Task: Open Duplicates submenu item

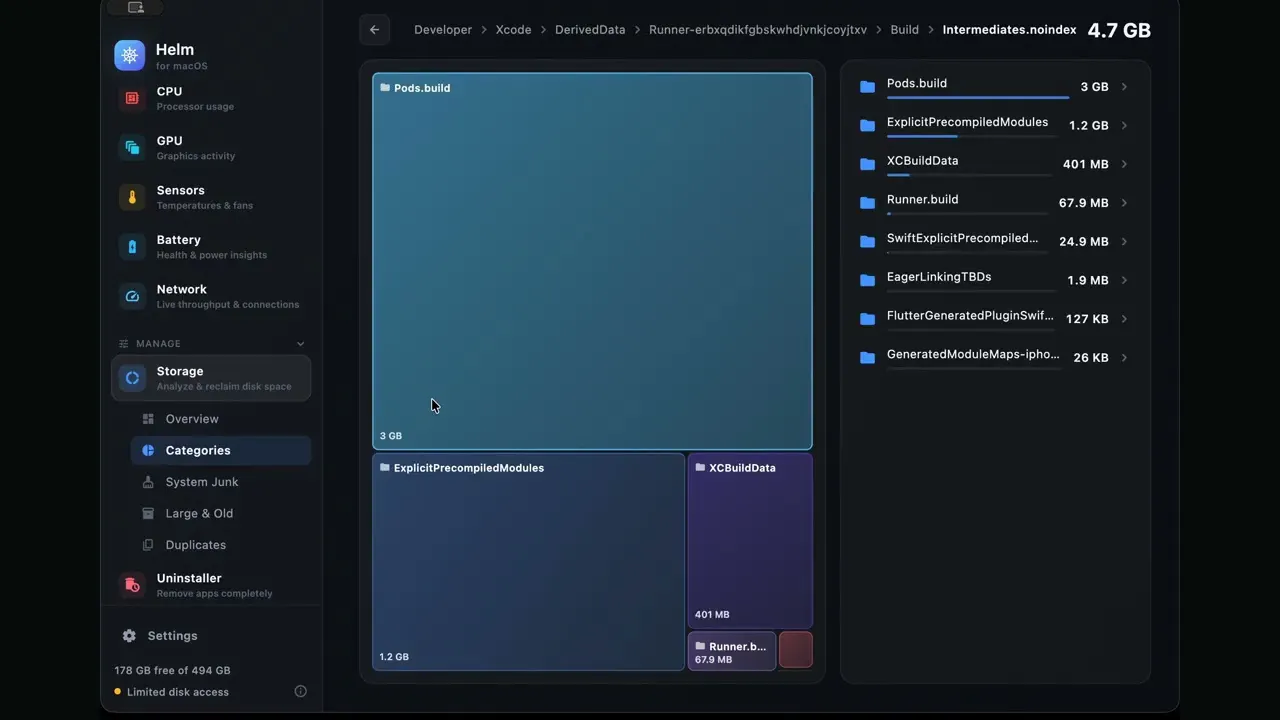Action: point(221,545)
